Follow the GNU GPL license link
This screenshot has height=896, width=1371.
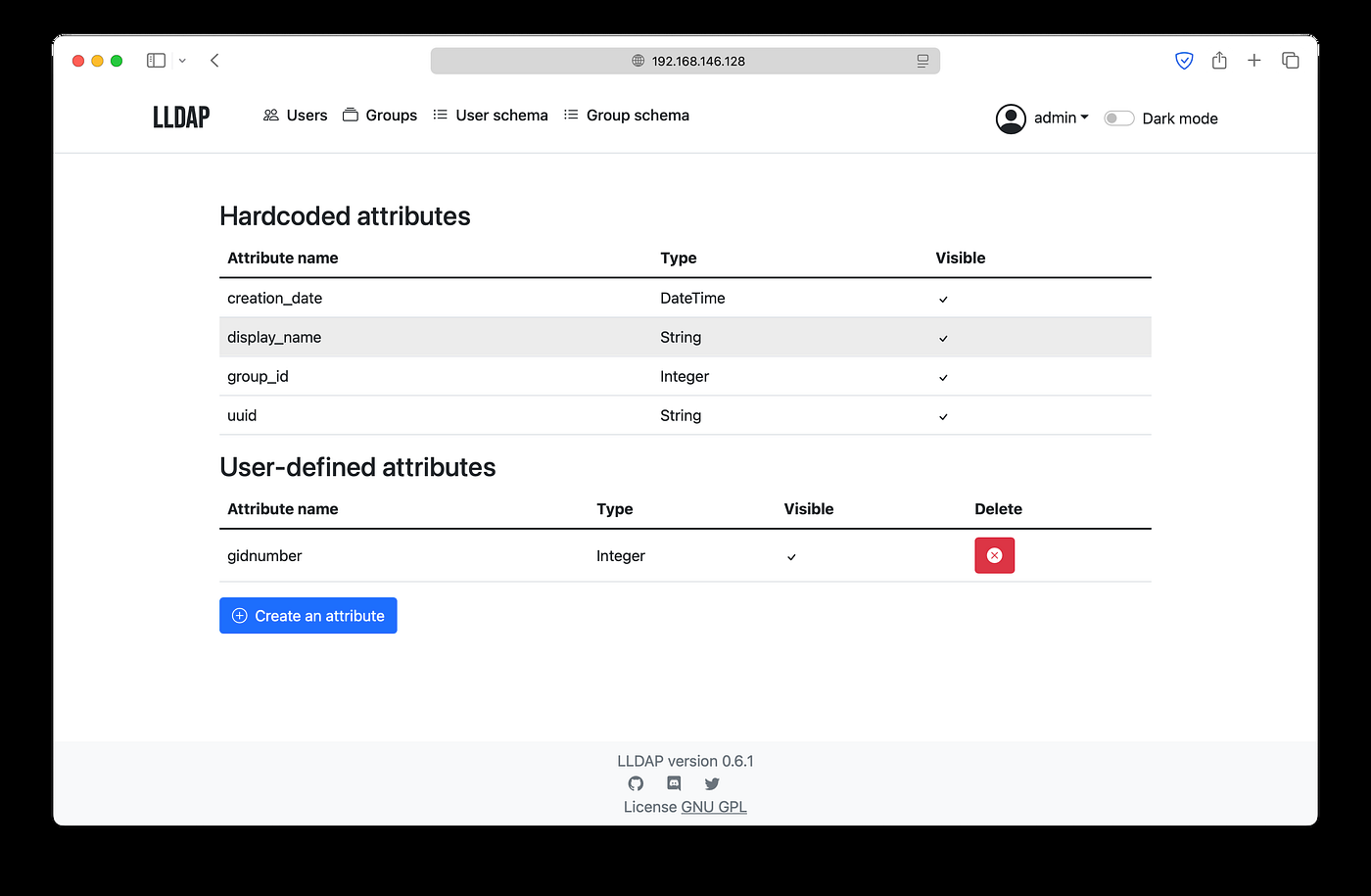coord(714,807)
